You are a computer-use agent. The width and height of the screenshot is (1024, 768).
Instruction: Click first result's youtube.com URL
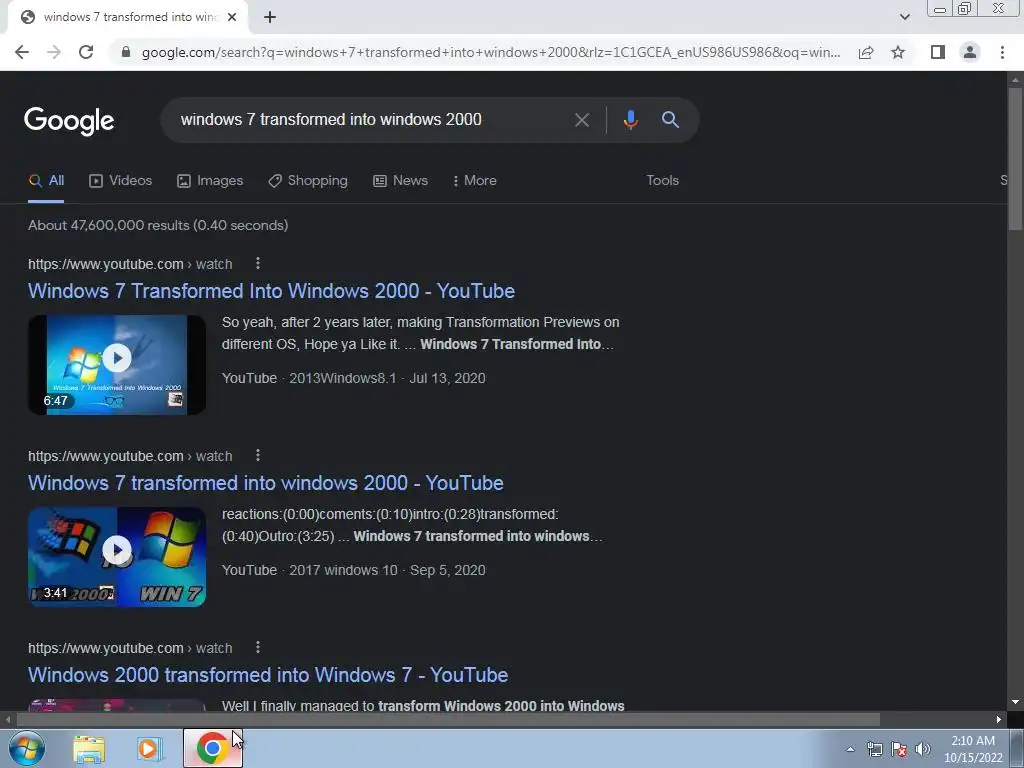point(130,264)
